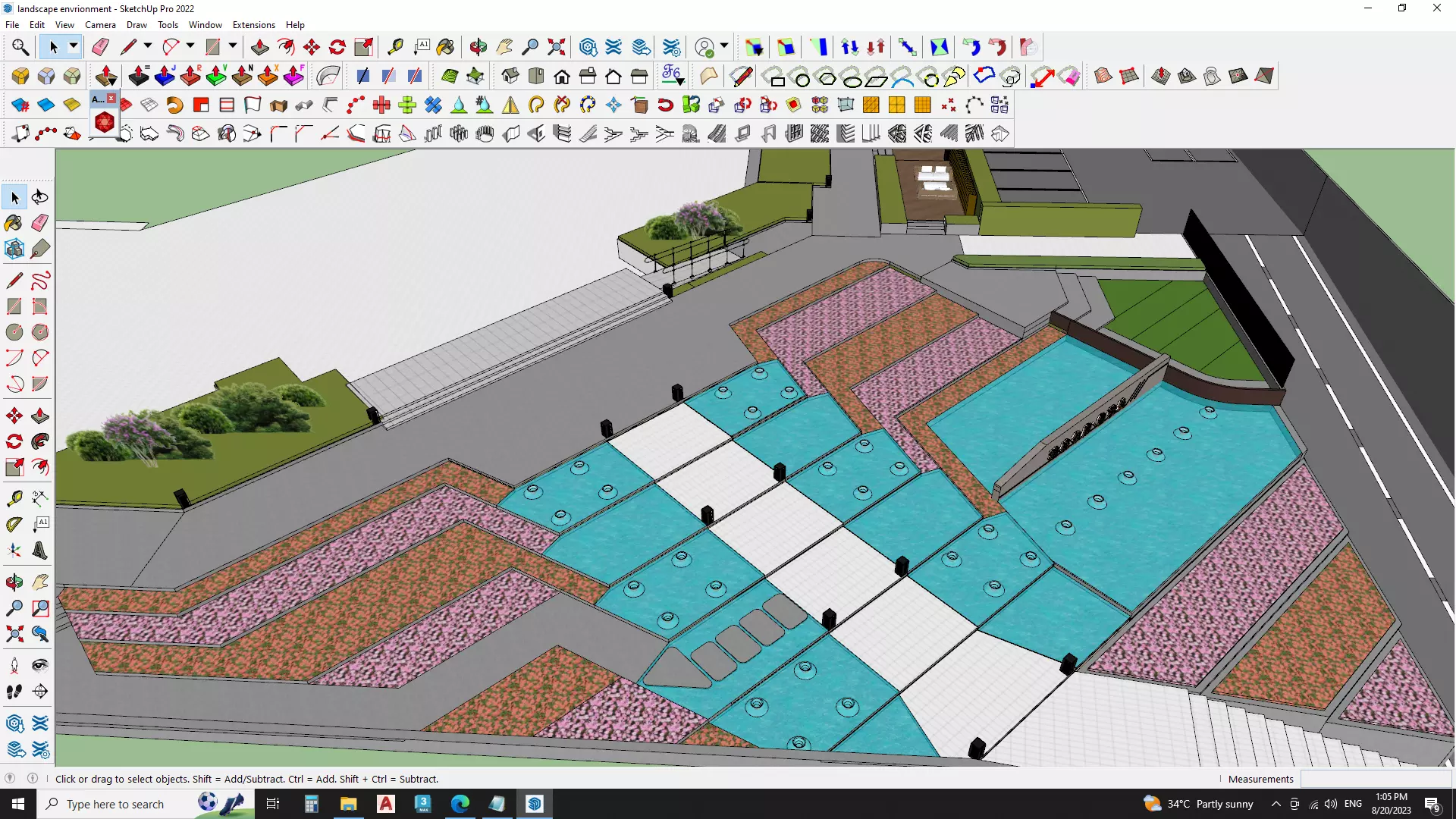
Task: Select the Zoom Window tool in left toolbar
Action: 40,608
